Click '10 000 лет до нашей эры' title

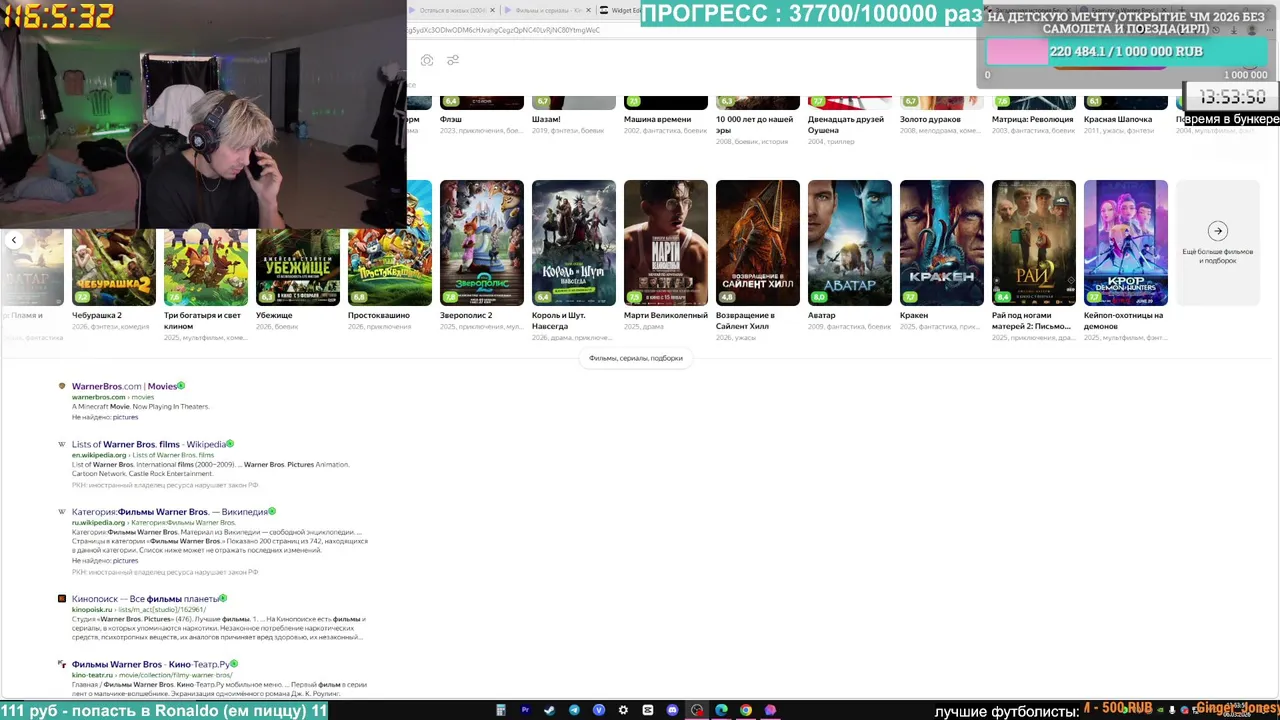755,124
